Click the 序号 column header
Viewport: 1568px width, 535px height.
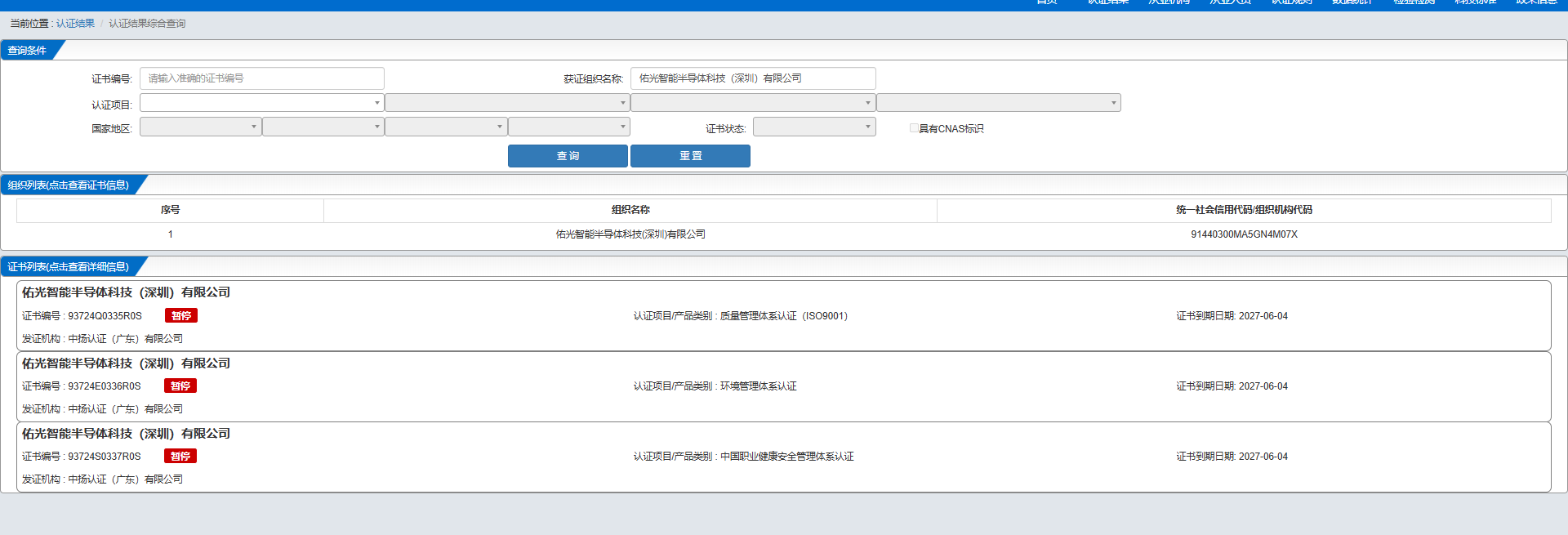coord(170,210)
